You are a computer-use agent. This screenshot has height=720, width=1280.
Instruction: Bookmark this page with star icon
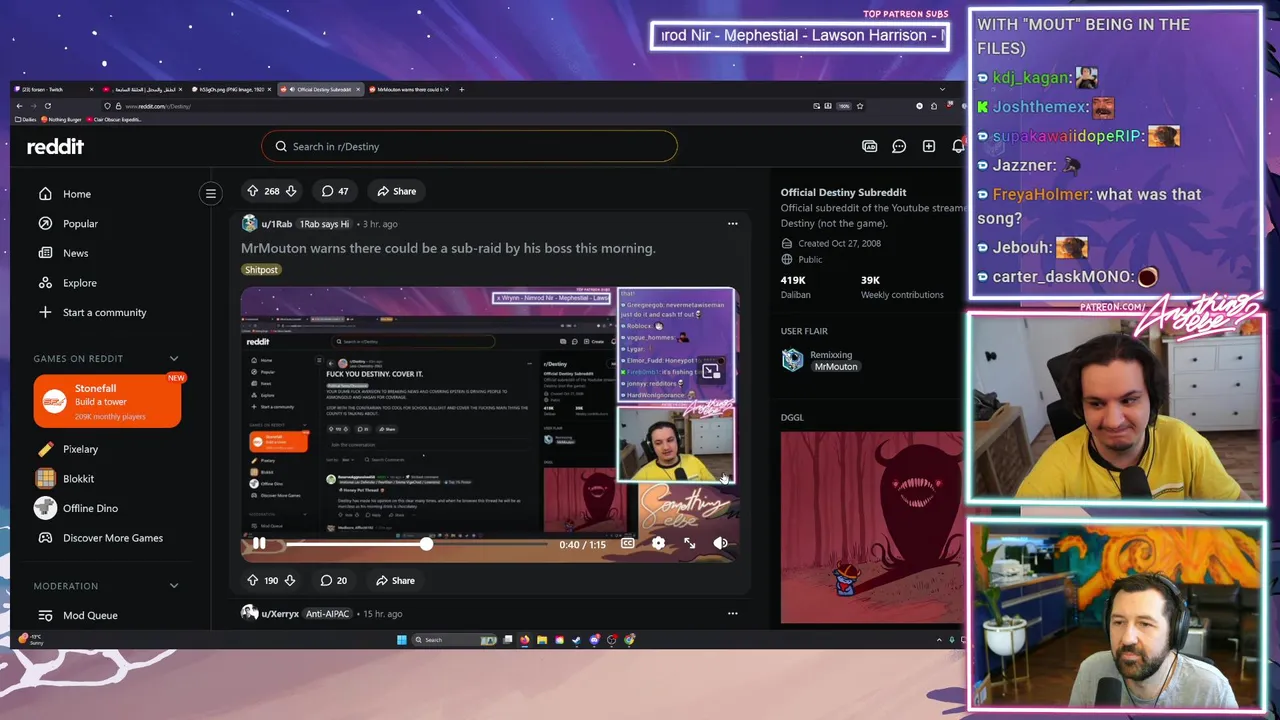[859, 105]
